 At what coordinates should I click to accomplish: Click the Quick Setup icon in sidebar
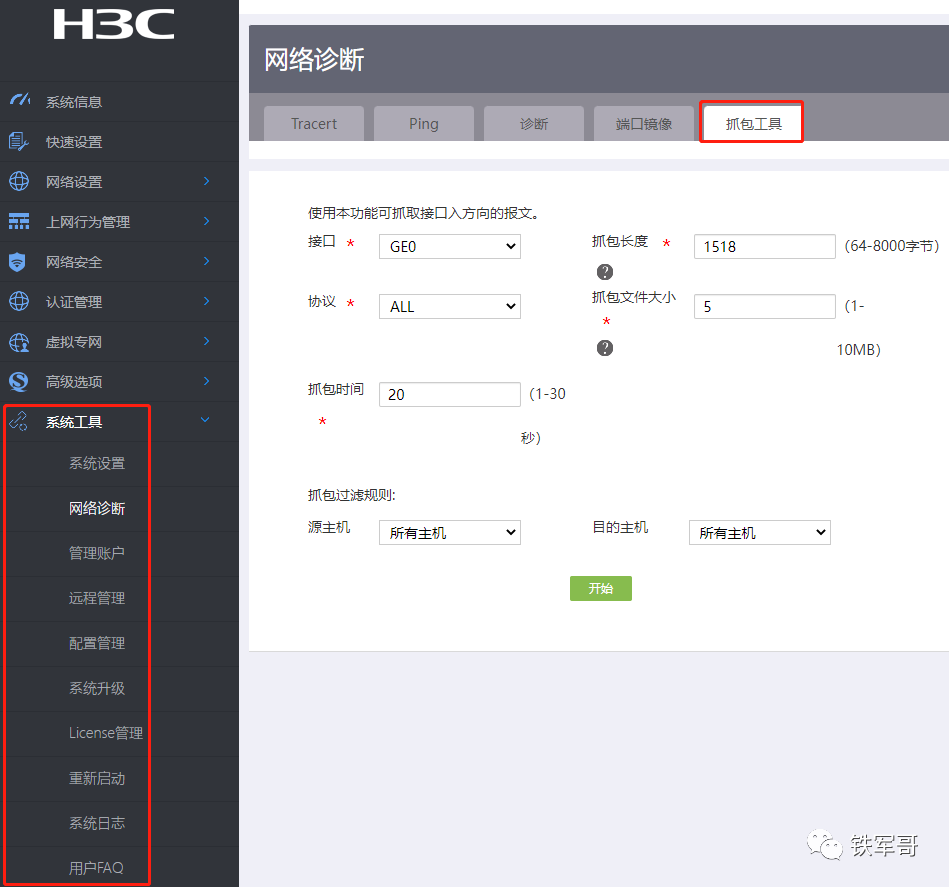click(19, 141)
